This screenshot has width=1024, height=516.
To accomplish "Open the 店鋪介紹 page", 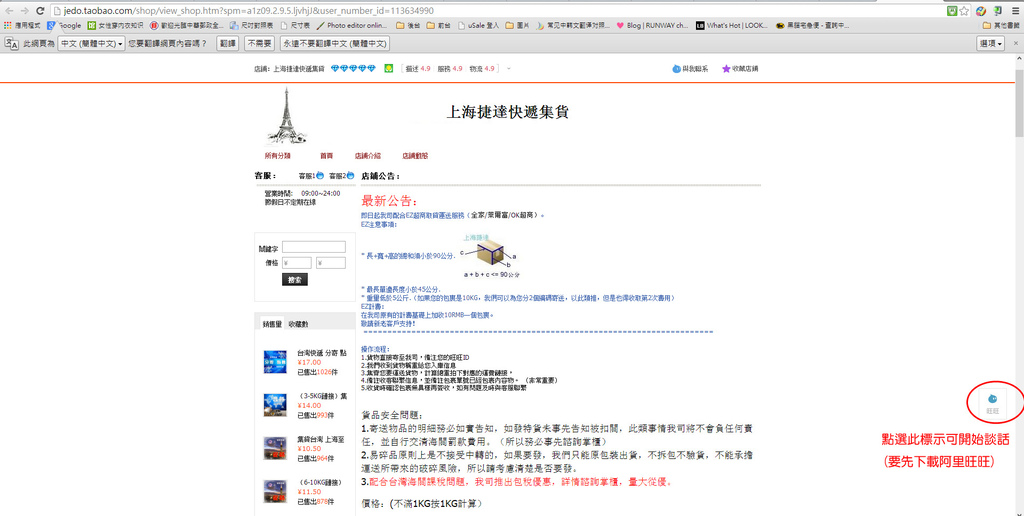I will point(368,156).
